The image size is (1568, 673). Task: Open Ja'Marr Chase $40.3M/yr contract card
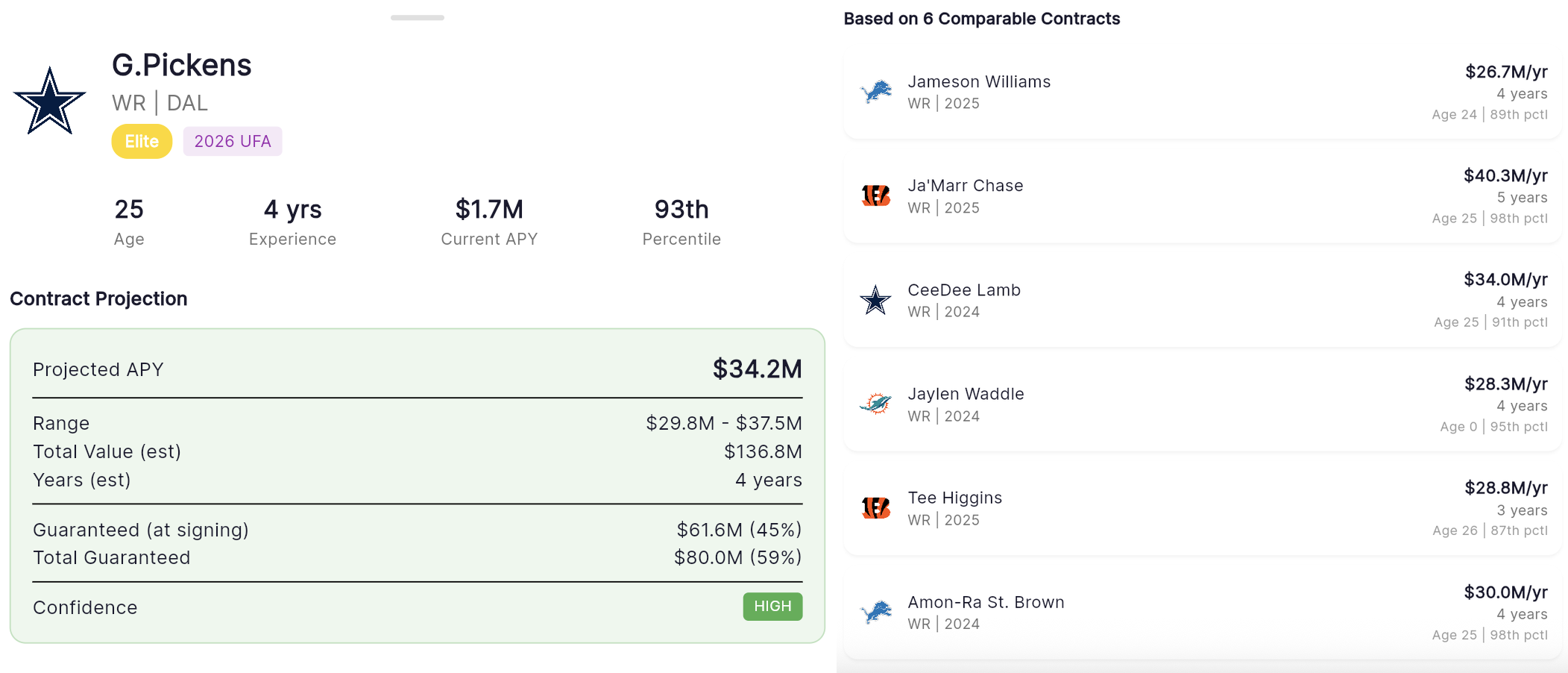pyautogui.click(x=1203, y=196)
